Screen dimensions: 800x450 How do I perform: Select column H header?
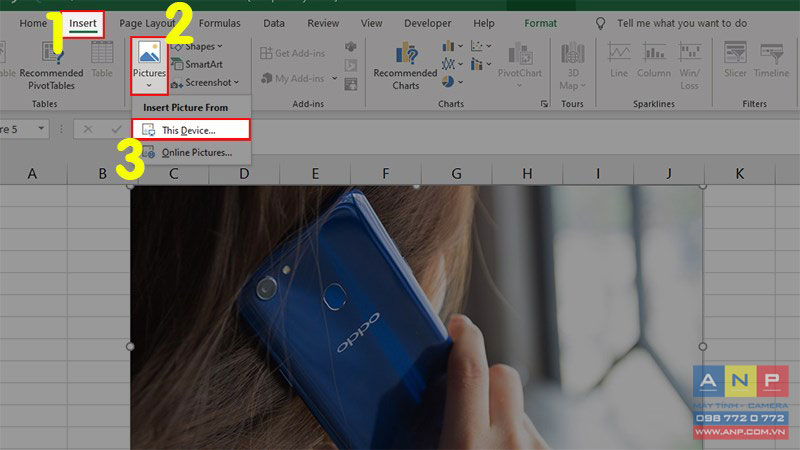click(527, 173)
